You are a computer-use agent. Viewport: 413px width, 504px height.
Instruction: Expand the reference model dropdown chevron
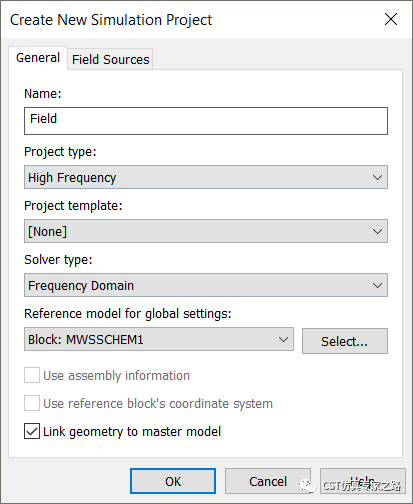[x=283, y=339]
